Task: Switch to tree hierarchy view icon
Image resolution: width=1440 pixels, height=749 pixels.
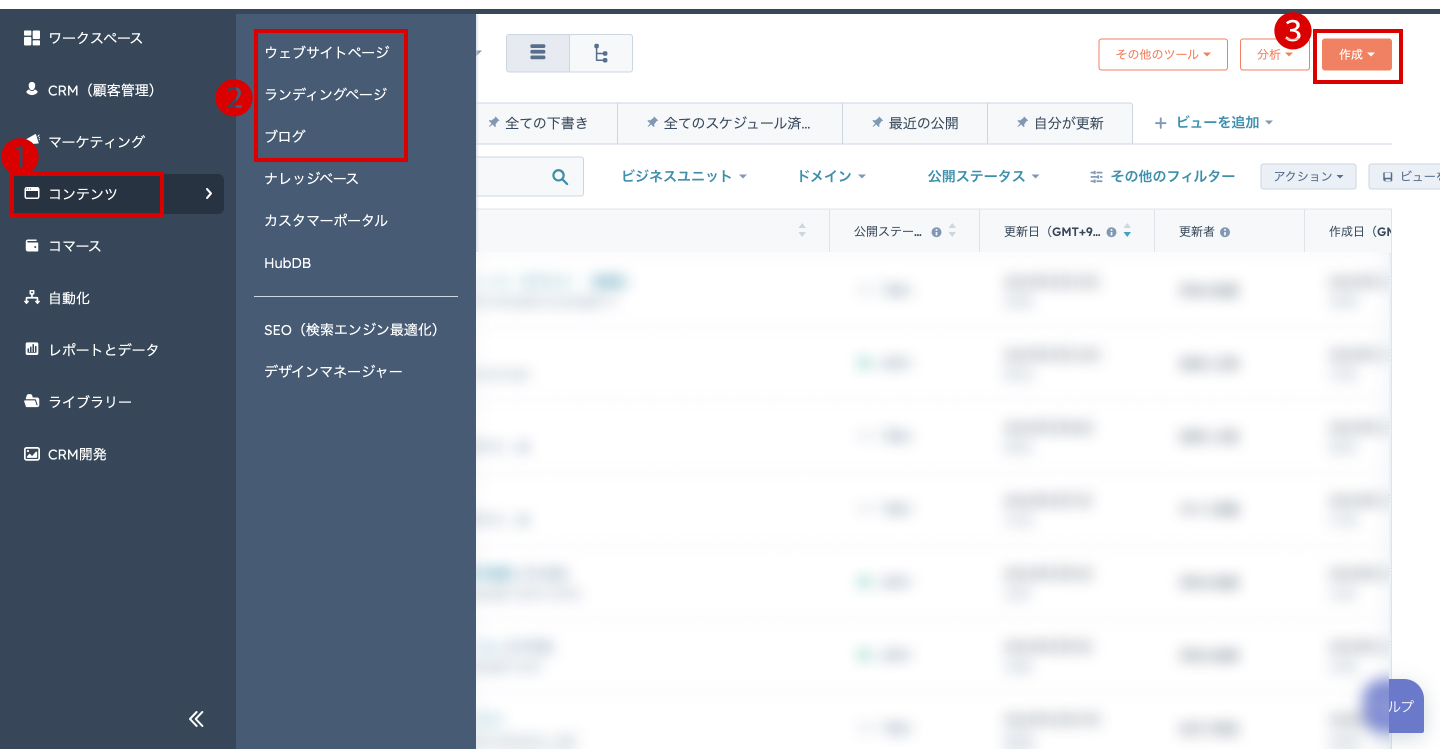Action: (x=601, y=53)
